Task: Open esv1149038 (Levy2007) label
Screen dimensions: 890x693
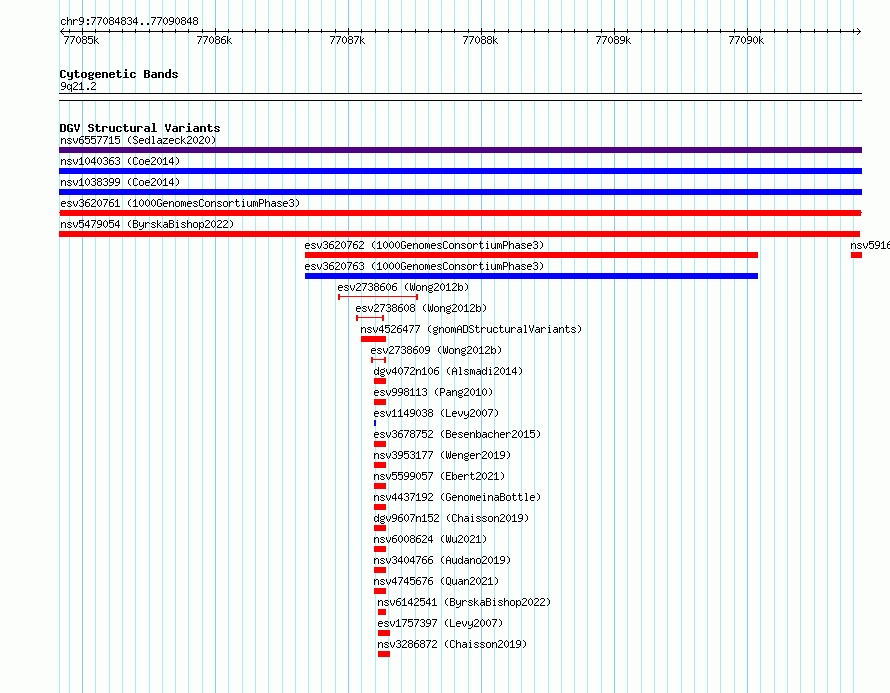Action: click(436, 413)
